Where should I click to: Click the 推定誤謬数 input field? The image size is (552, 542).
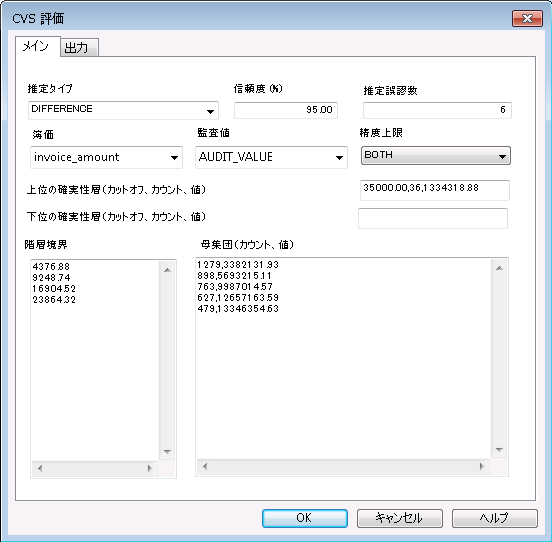click(437, 110)
